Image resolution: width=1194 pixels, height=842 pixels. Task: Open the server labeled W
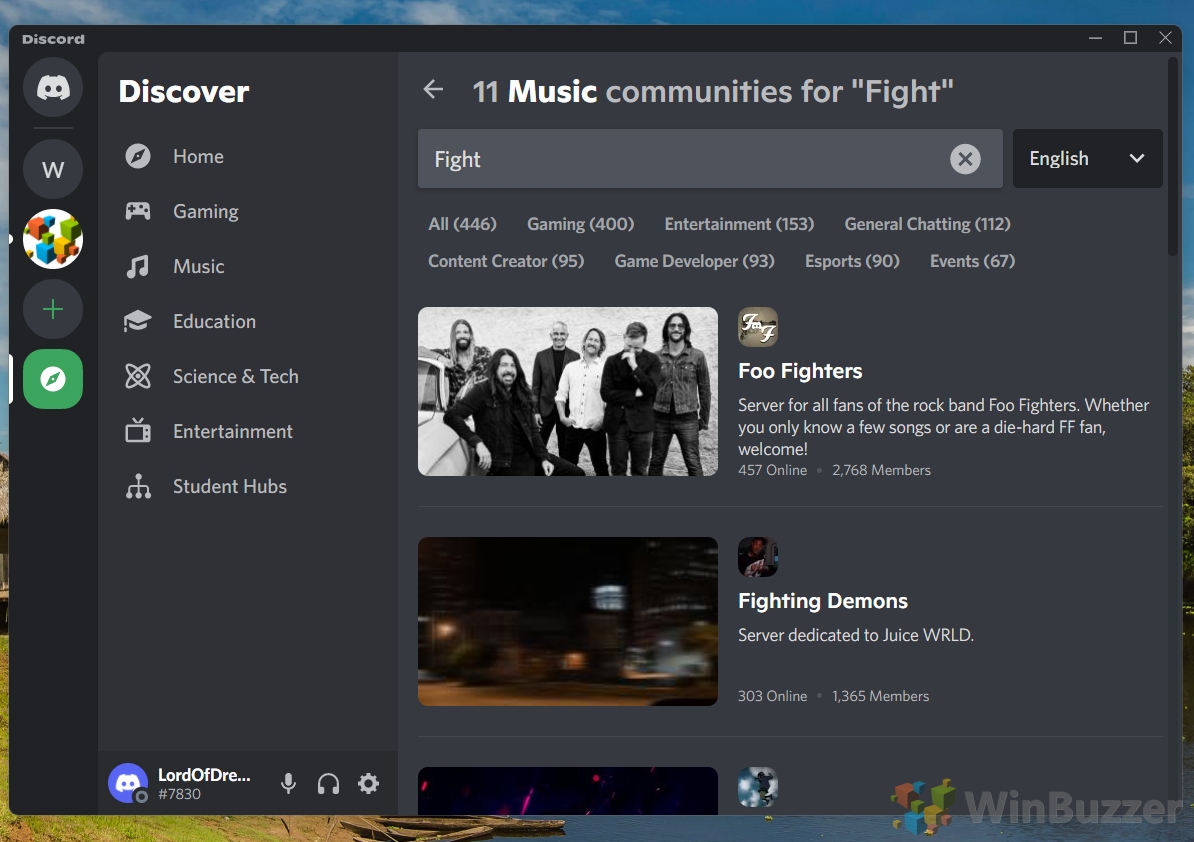(53, 169)
